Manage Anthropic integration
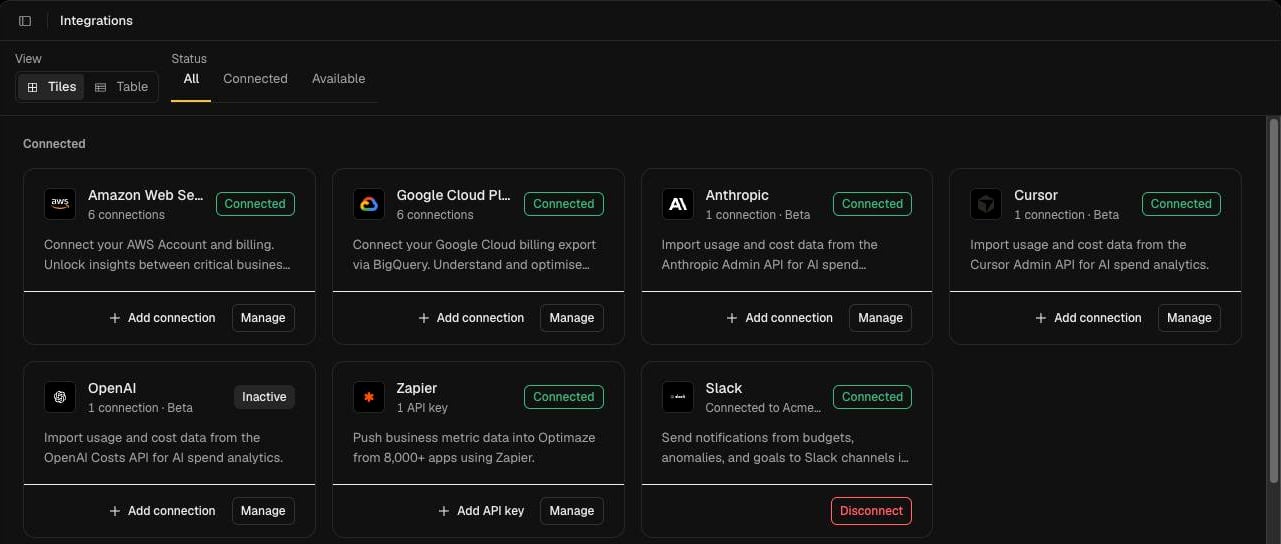This screenshot has height=544, width=1281. pyautogui.click(x=881, y=318)
